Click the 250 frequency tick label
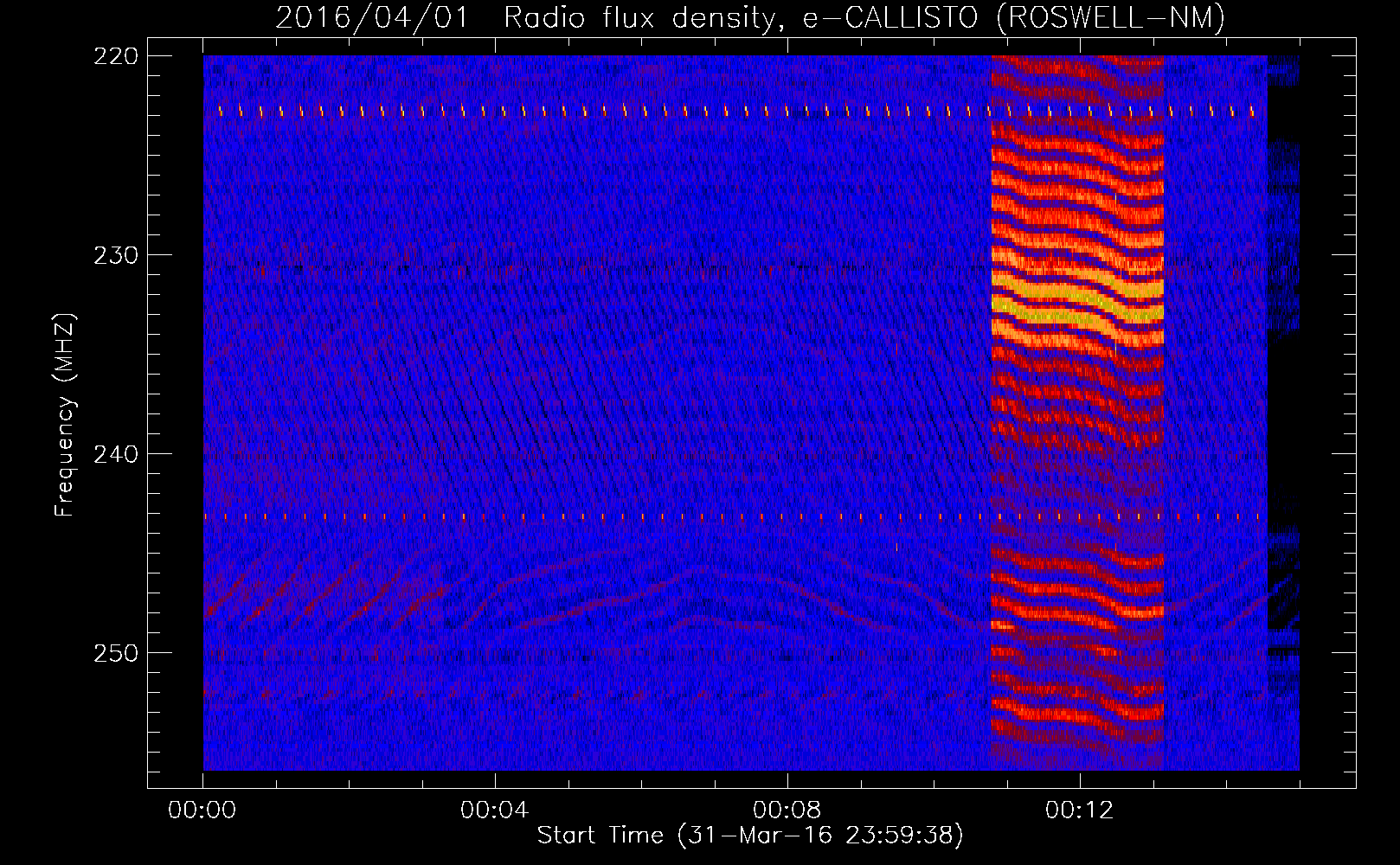The width and height of the screenshot is (1400, 865). click(x=116, y=653)
